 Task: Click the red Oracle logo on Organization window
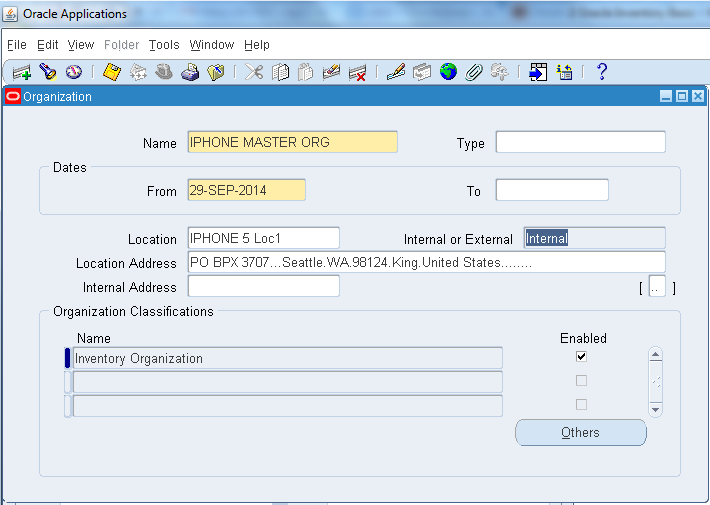point(13,96)
